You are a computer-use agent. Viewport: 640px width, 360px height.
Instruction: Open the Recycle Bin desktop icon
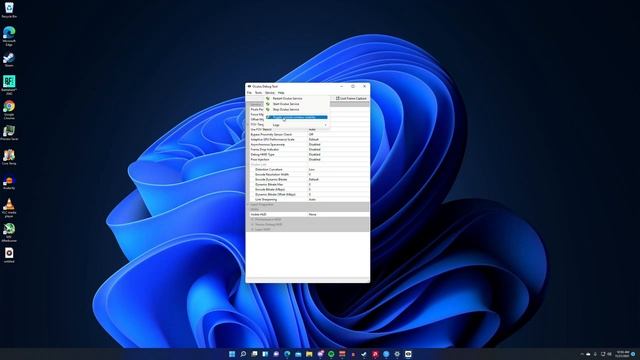[x=9, y=10]
